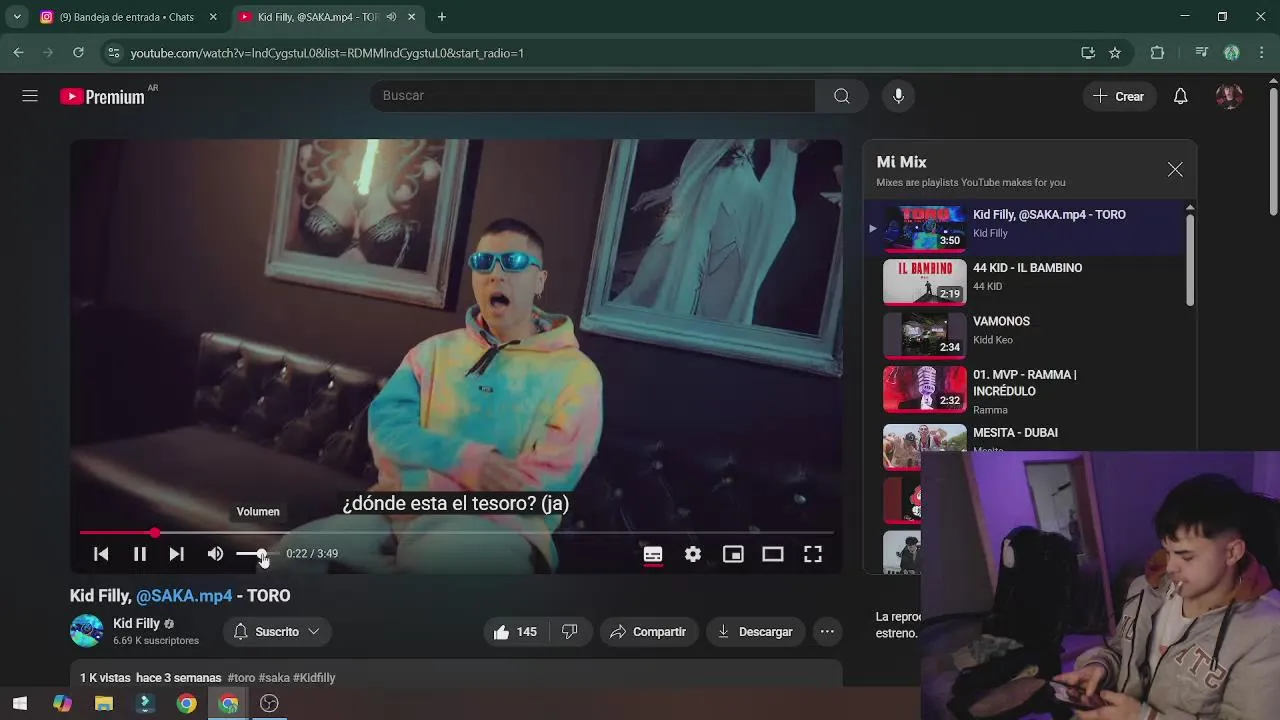1280x720 pixels.
Task: Bookmark this page with star icon
Action: tap(1115, 53)
